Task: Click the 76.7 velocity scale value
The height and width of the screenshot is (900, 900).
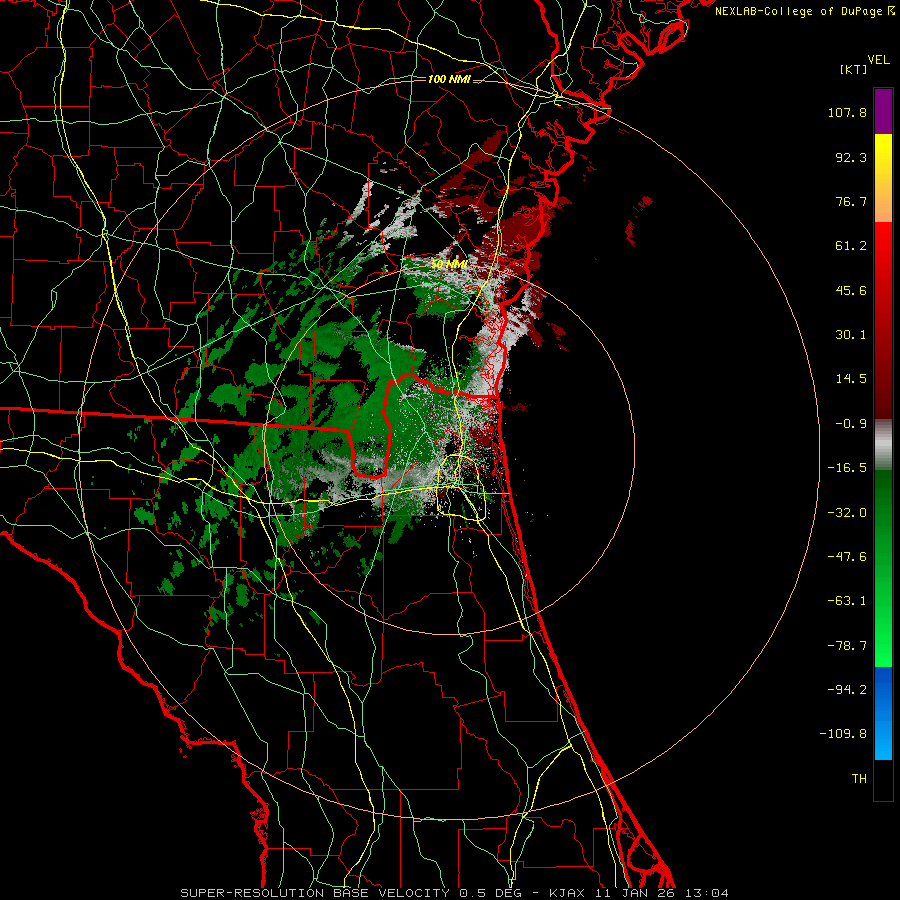Action: [x=851, y=201]
